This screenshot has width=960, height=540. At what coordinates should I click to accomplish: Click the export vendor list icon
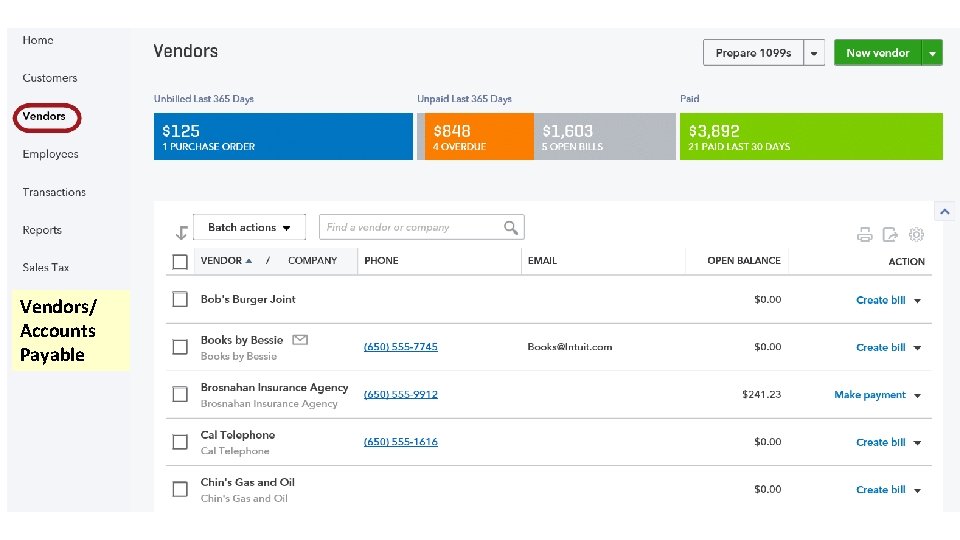(x=890, y=235)
